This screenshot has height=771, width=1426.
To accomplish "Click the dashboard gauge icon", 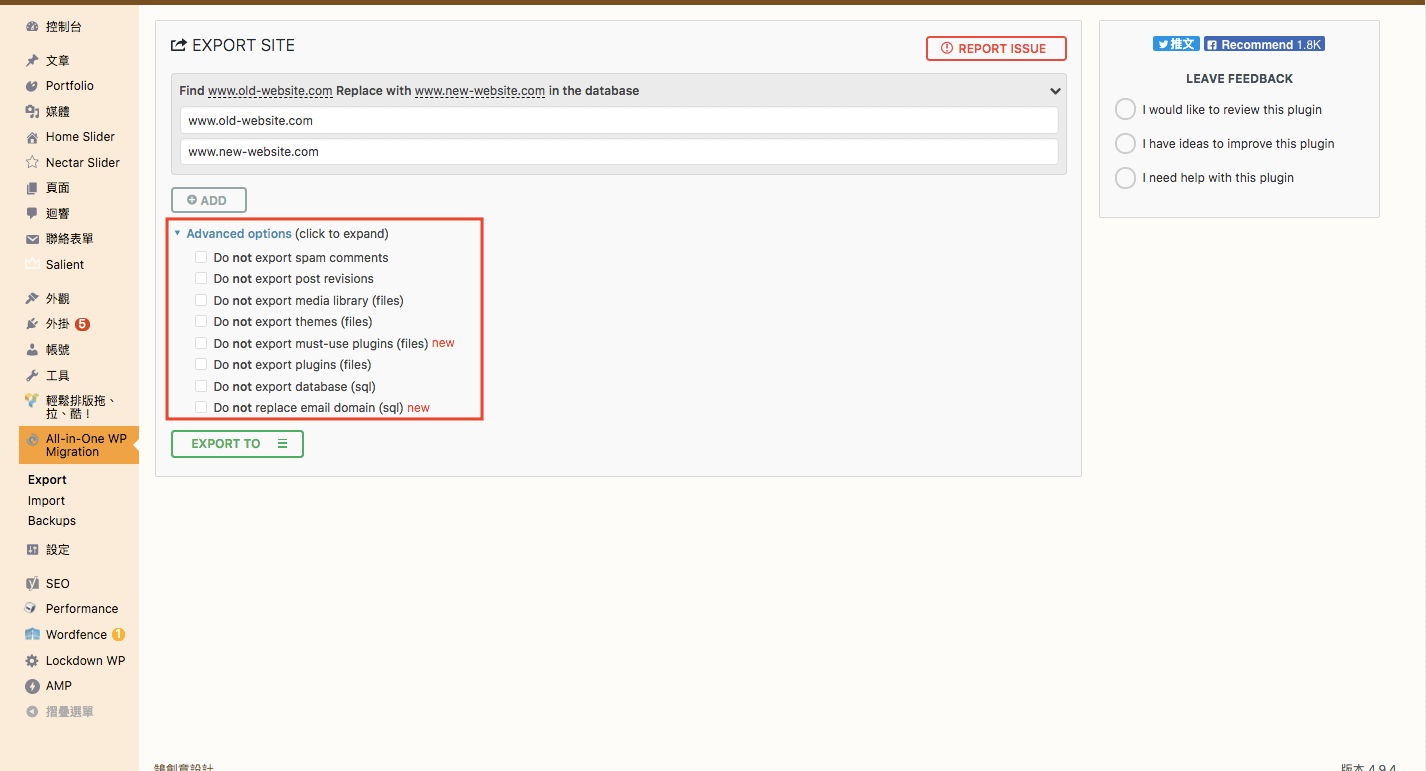I will click(x=32, y=27).
